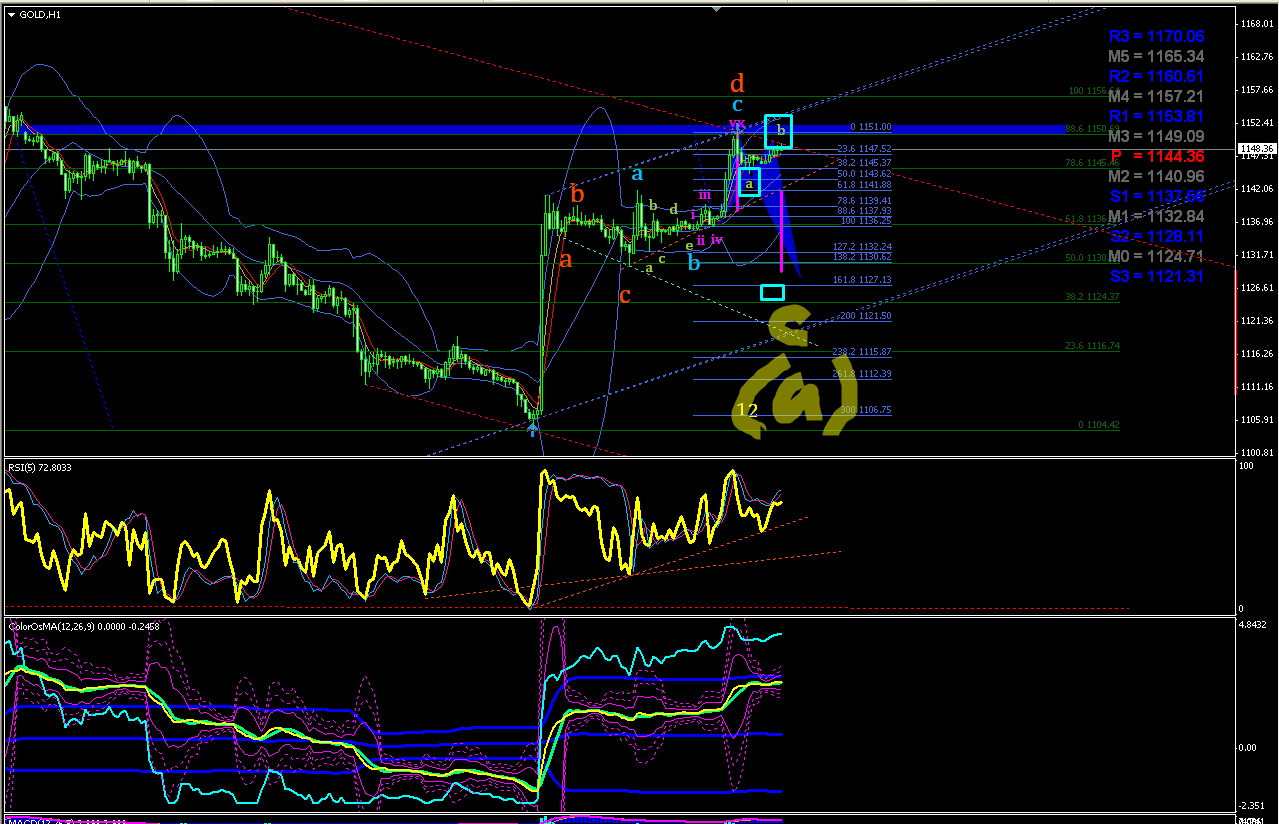Click the M0 = 1124.71 pivot label
This screenshot has height=824, width=1279.
click(x=1156, y=256)
